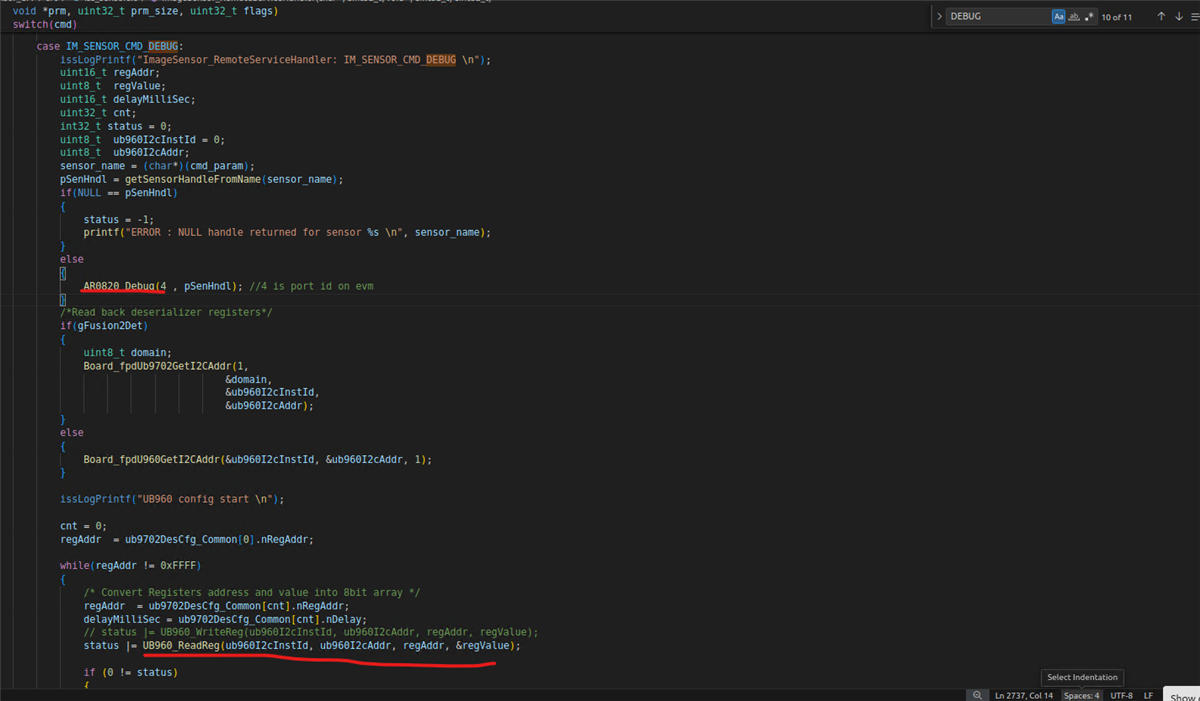Click 'sensor_name = (char*)(cmd_param);' line
The image size is (1200, 701).
coord(158,166)
